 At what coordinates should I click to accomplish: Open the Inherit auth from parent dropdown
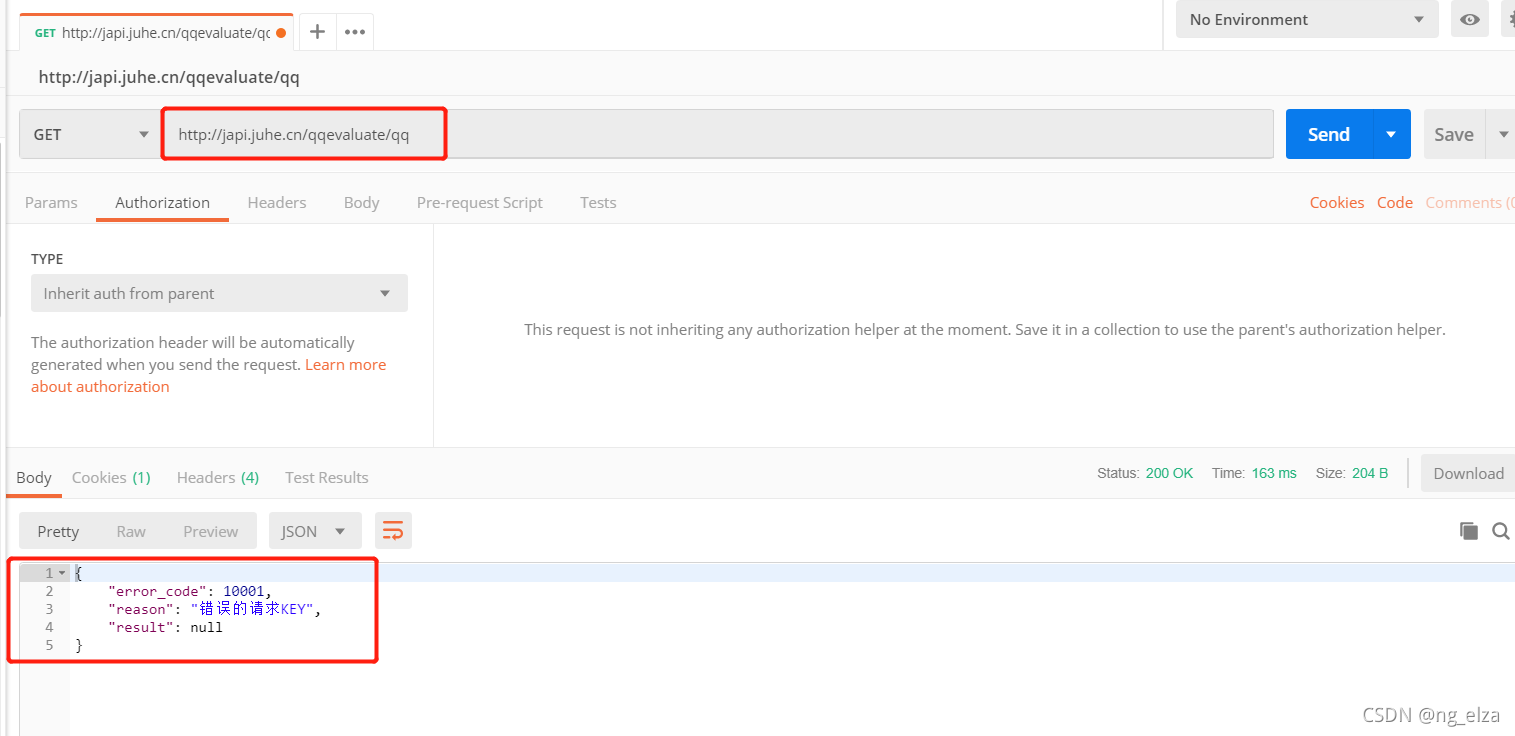(x=219, y=293)
